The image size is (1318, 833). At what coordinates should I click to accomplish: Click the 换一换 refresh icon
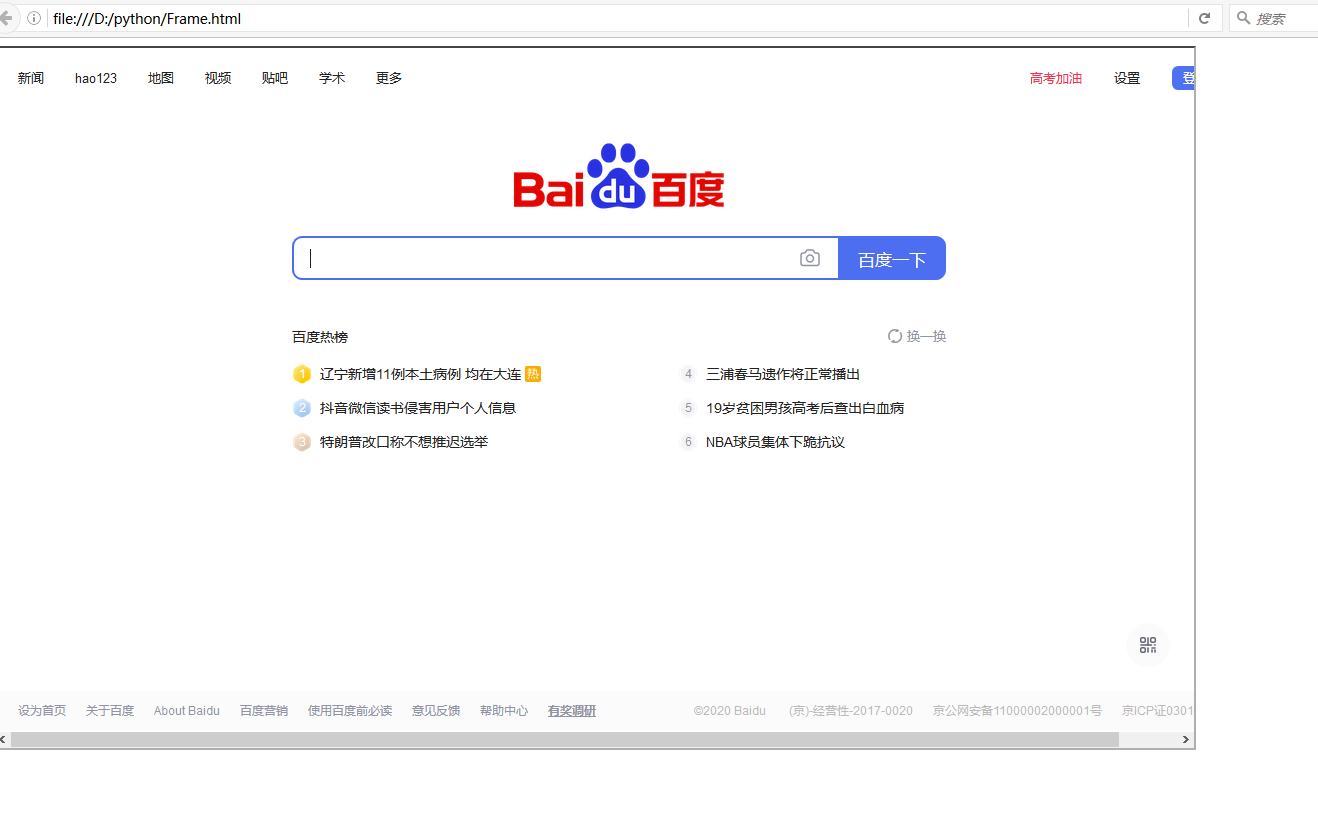(x=895, y=336)
